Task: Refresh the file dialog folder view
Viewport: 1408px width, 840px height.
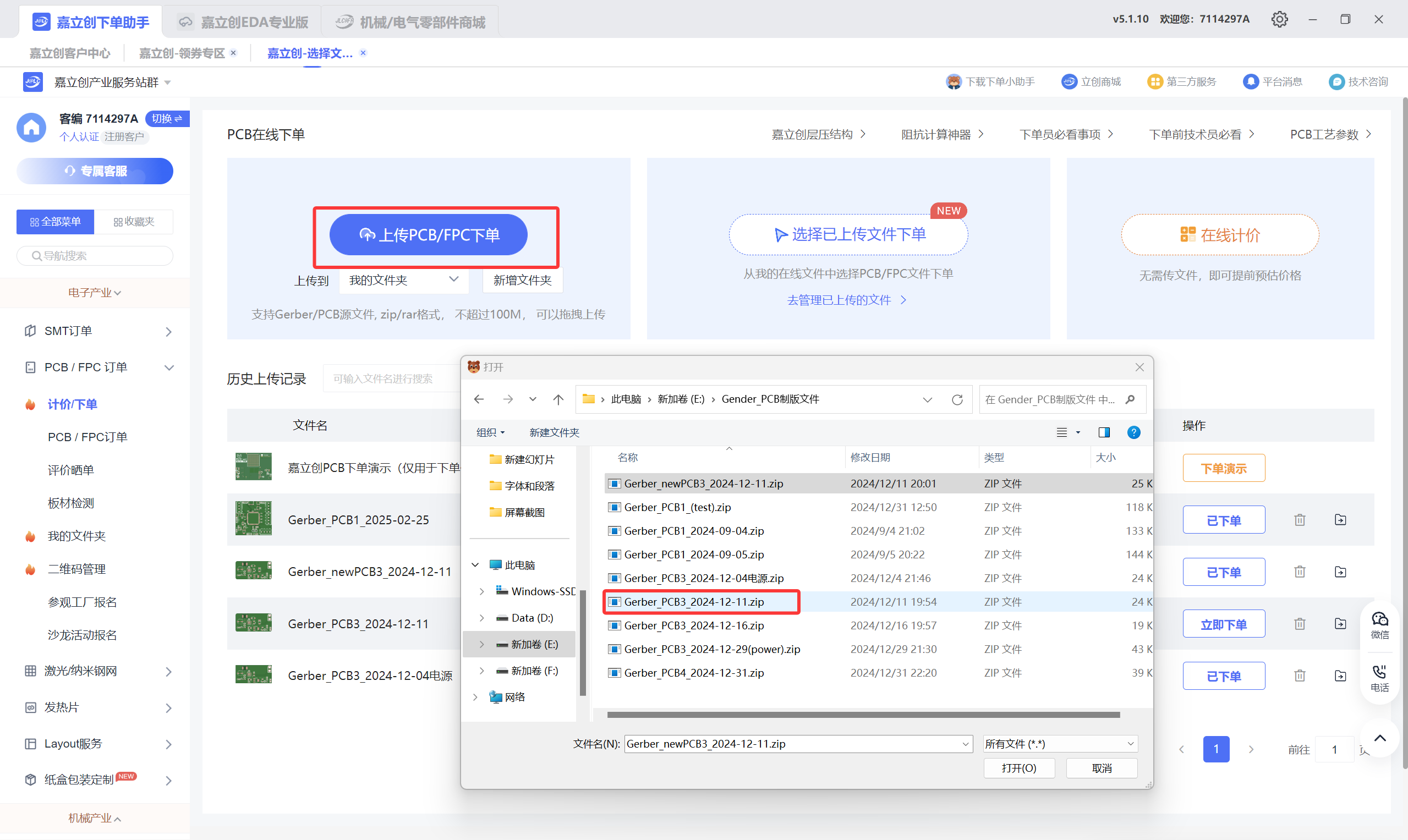Action: (957, 399)
